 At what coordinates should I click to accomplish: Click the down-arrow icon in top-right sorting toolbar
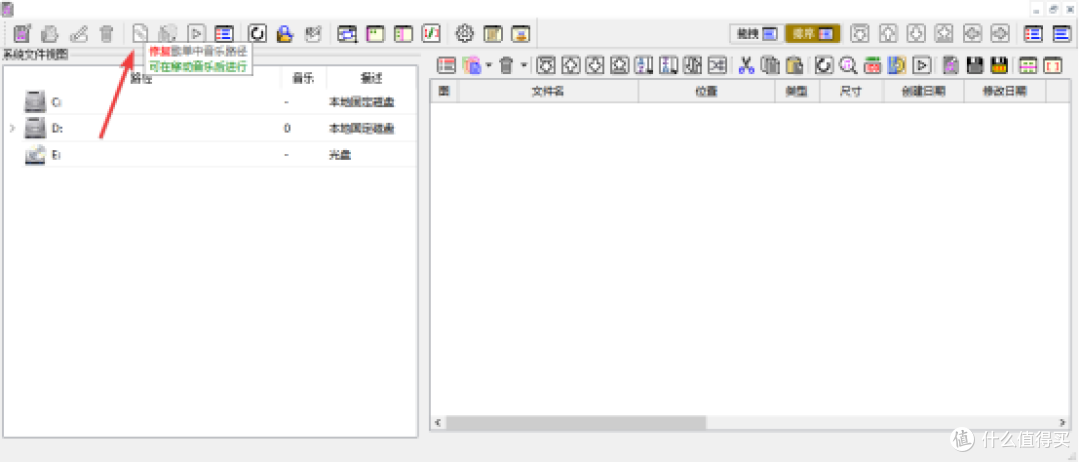916,32
